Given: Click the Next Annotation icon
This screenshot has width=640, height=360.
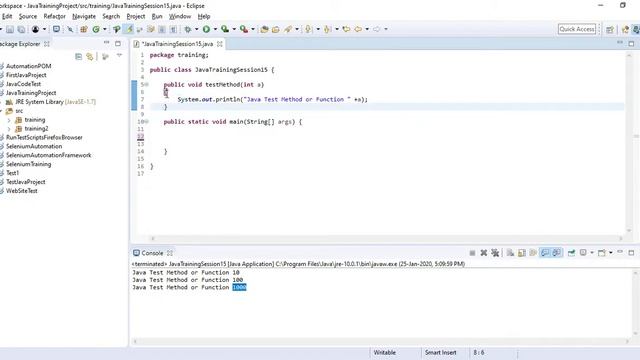Looking at the screenshot, I should point(308,29).
